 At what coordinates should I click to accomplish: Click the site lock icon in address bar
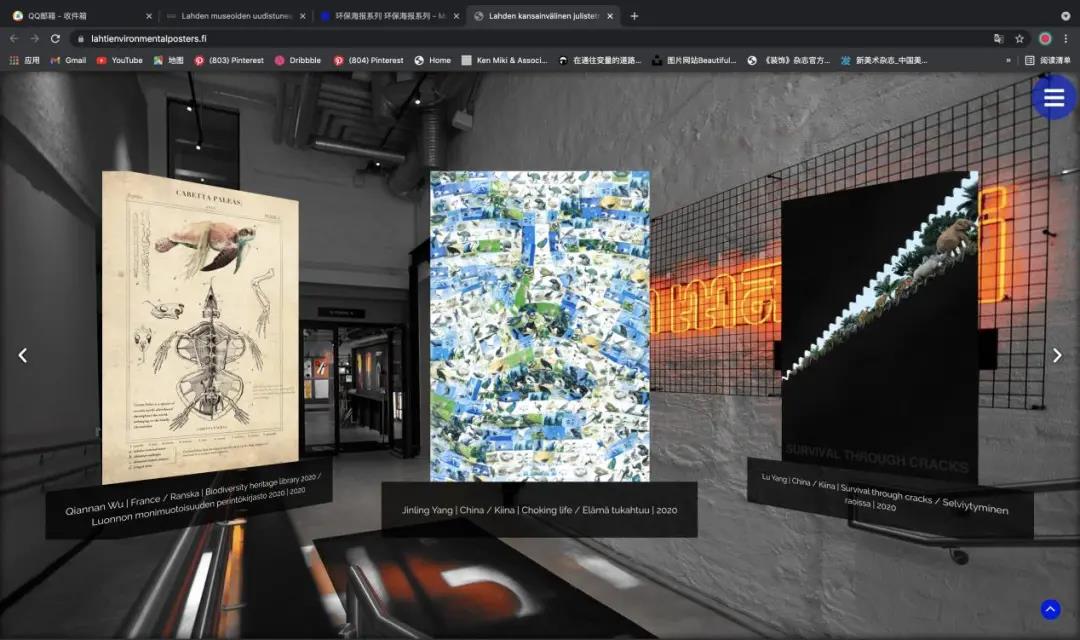[81, 39]
